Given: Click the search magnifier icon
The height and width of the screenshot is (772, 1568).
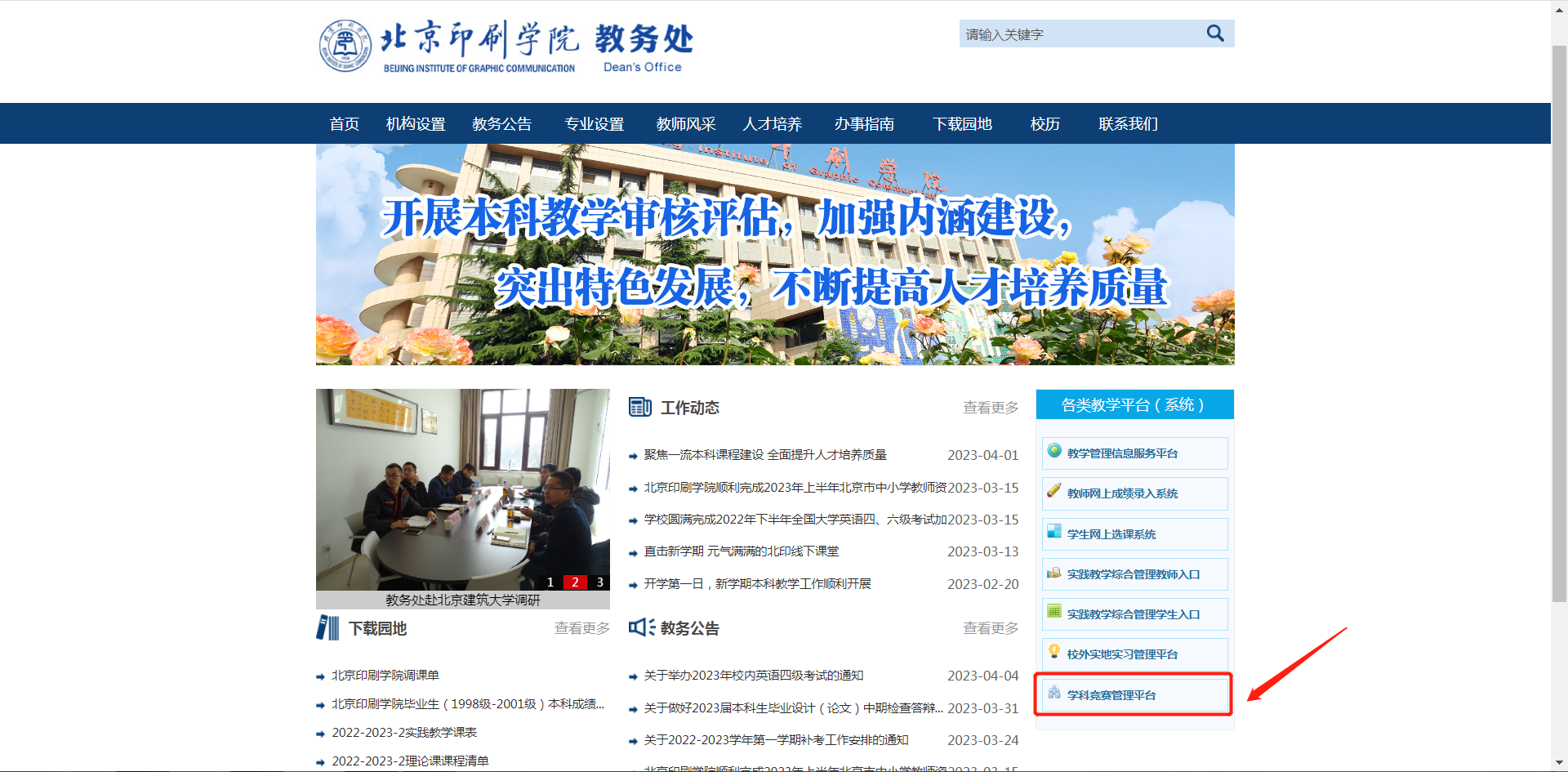Looking at the screenshot, I should 1215,33.
